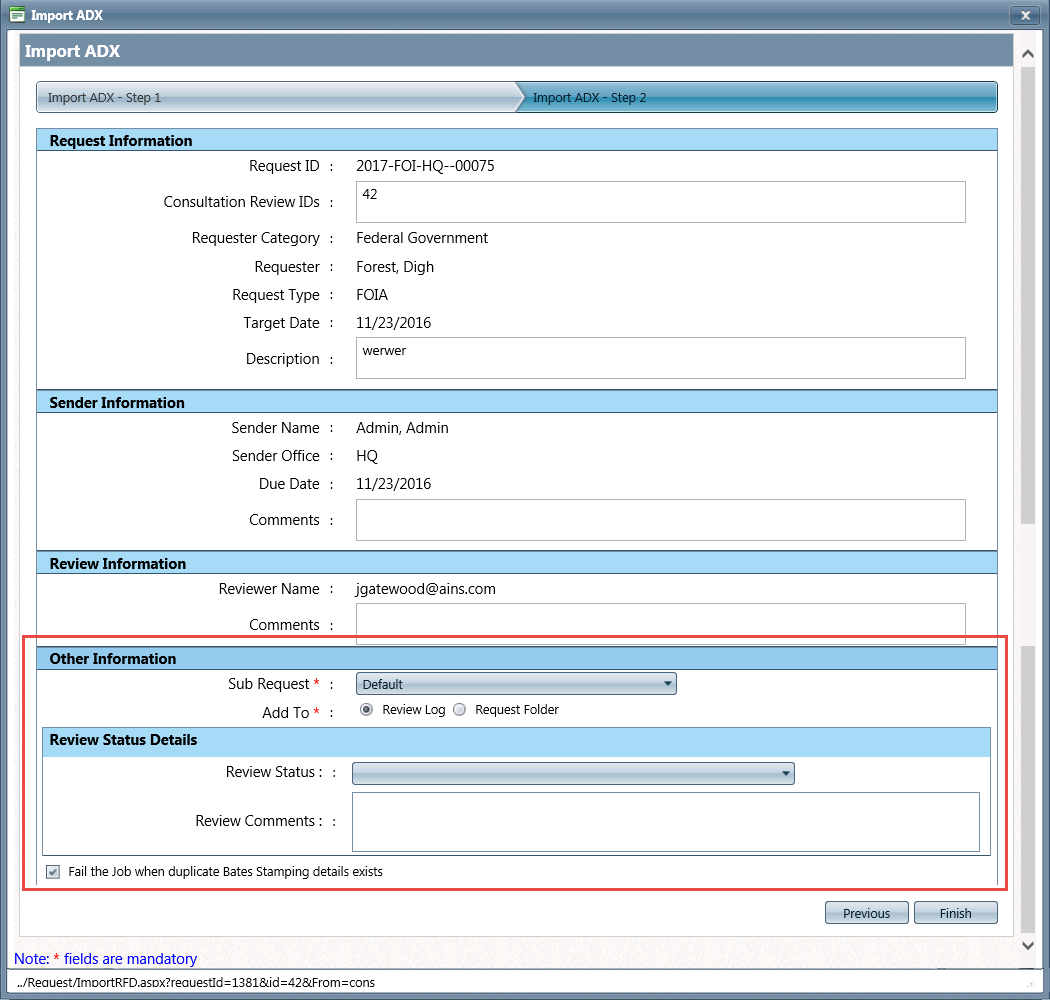Click the Requester Category value Federal Government

point(422,238)
